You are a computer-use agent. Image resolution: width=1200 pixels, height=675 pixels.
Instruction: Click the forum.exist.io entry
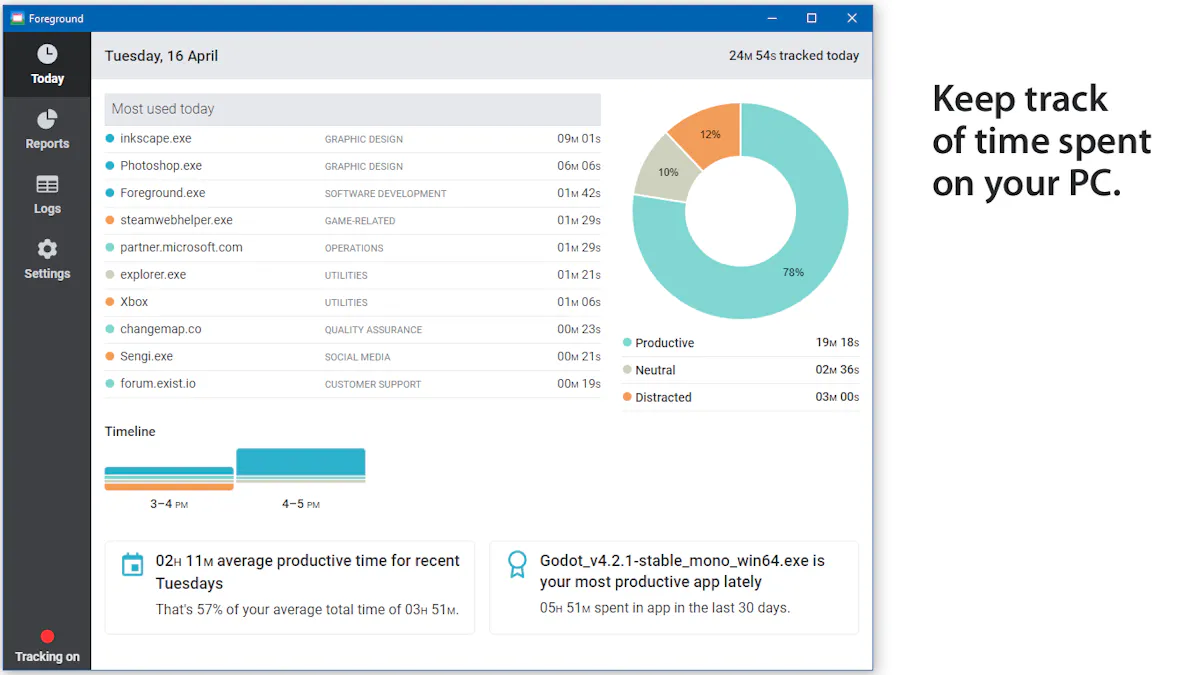[353, 384]
